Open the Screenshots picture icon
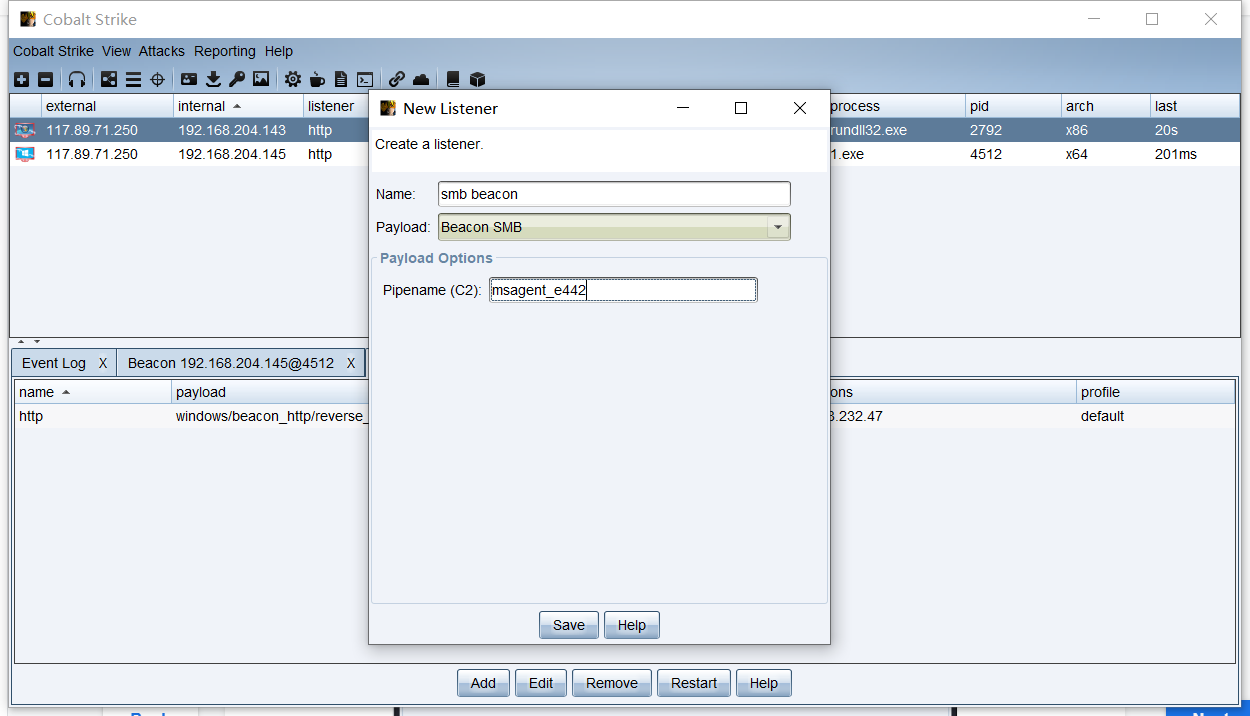Image resolution: width=1250 pixels, height=716 pixels. [261, 79]
